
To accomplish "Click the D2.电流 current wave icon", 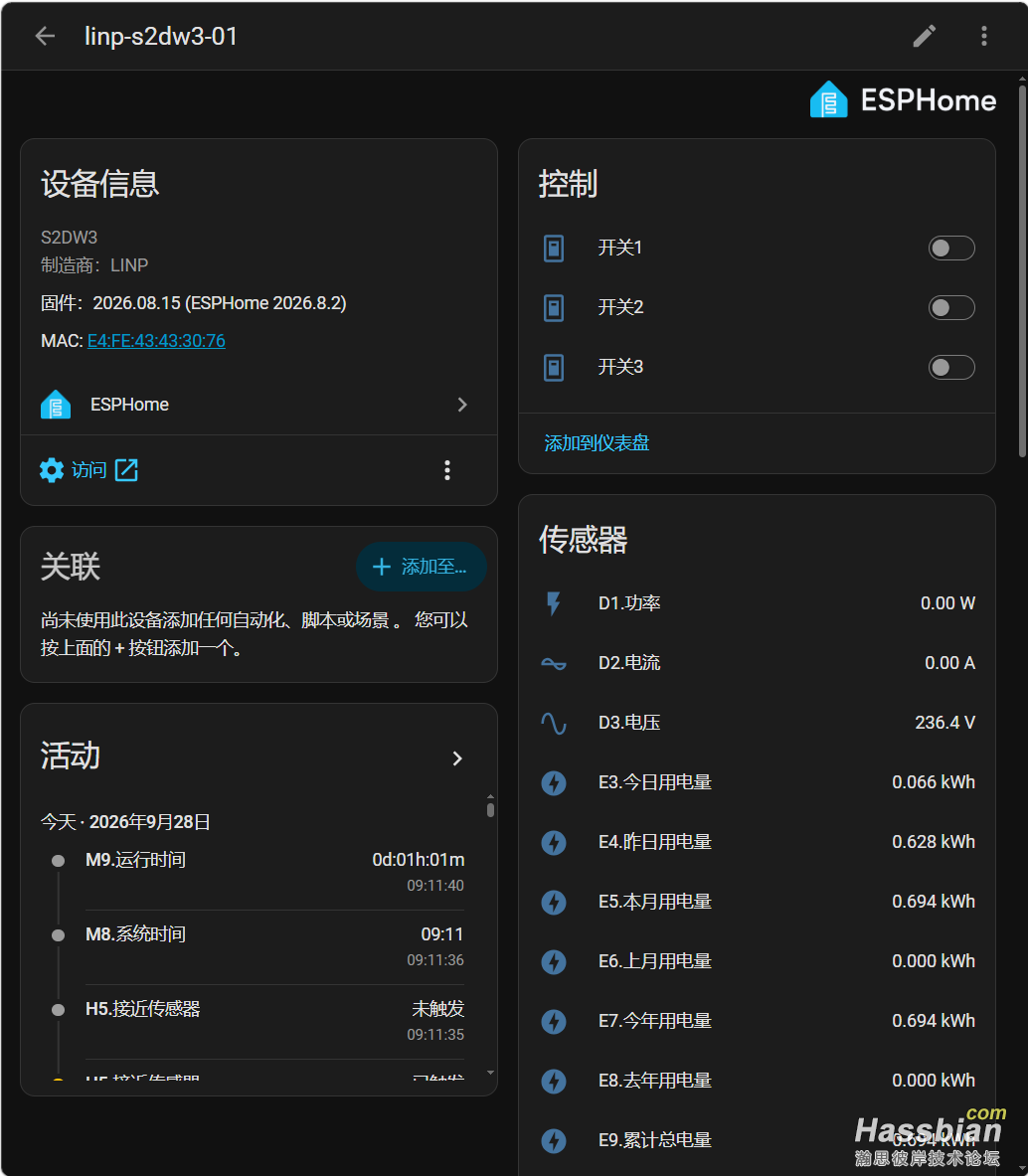I will pyautogui.click(x=554, y=663).
